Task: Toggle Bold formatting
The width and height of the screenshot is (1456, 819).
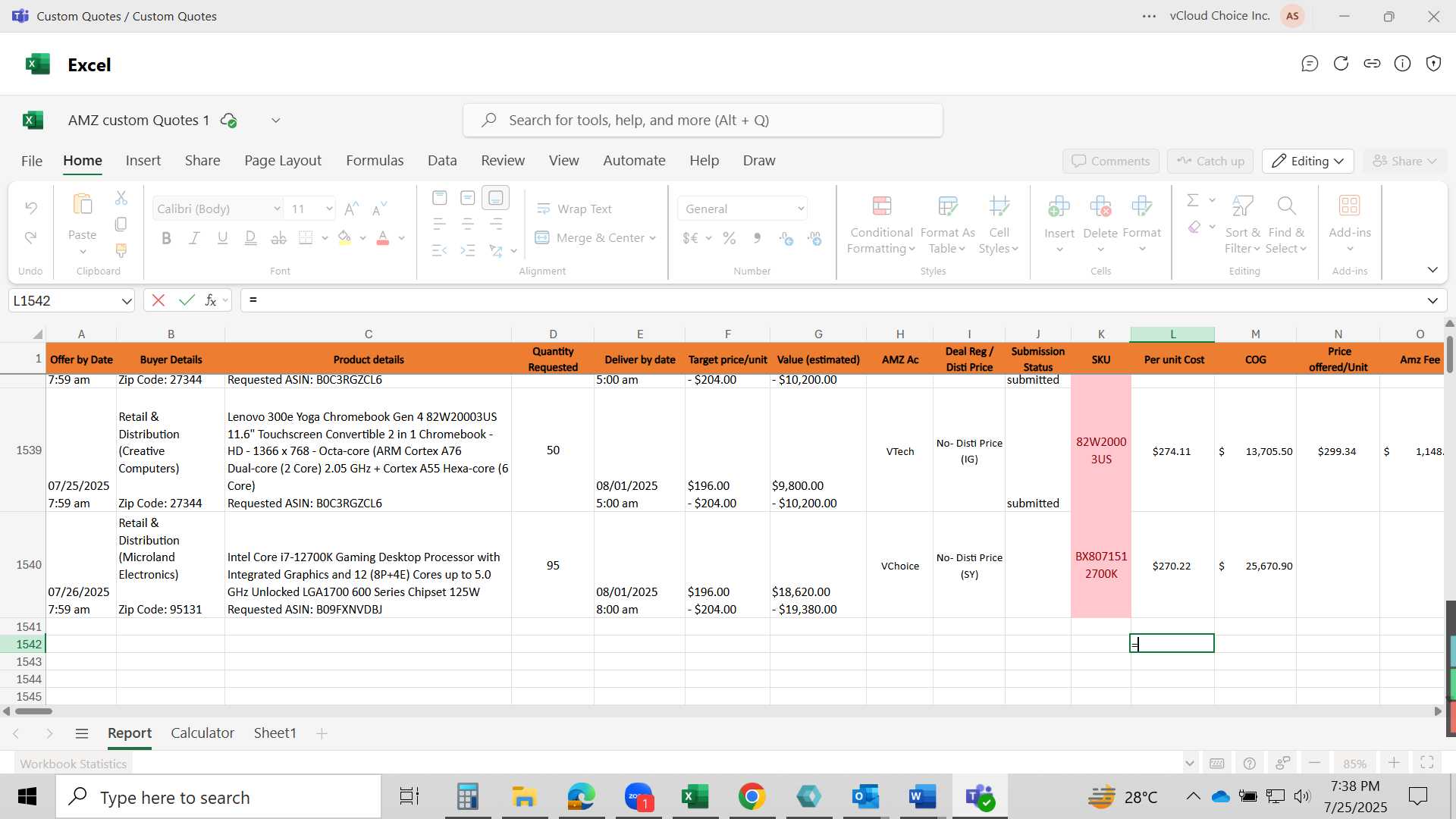Action: coord(166,238)
